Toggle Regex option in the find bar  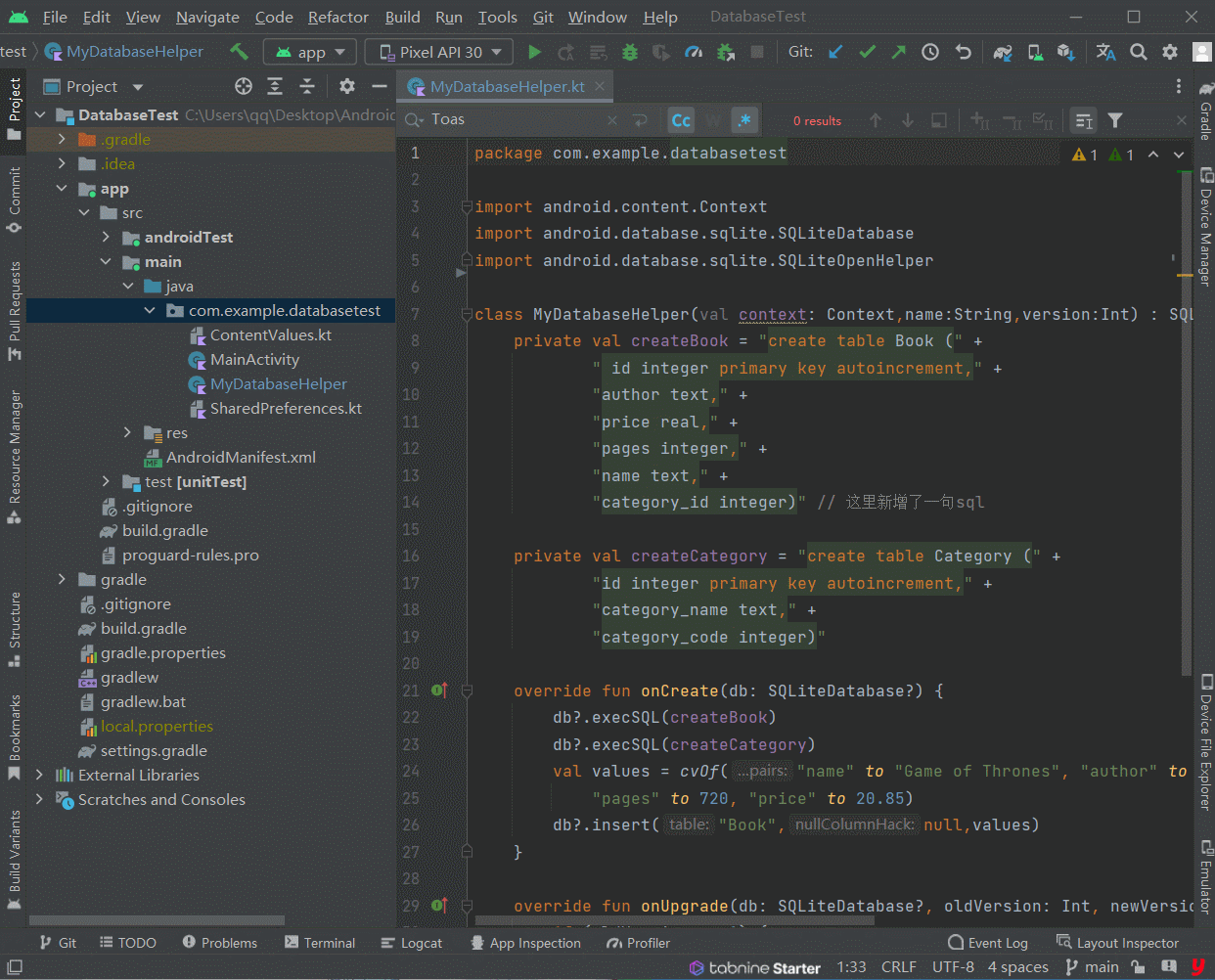(744, 120)
